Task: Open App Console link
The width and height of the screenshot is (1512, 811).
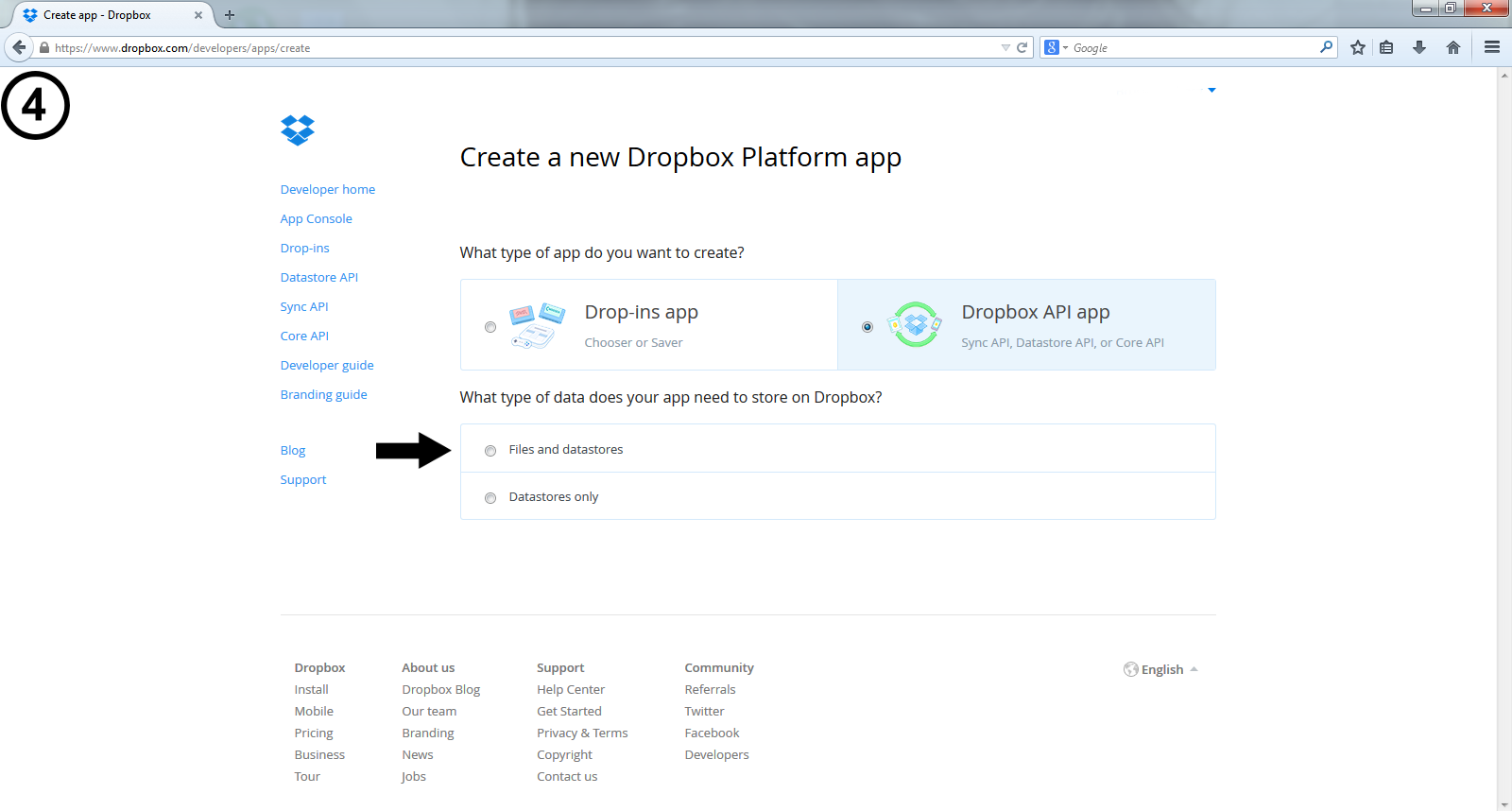Action: (317, 218)
